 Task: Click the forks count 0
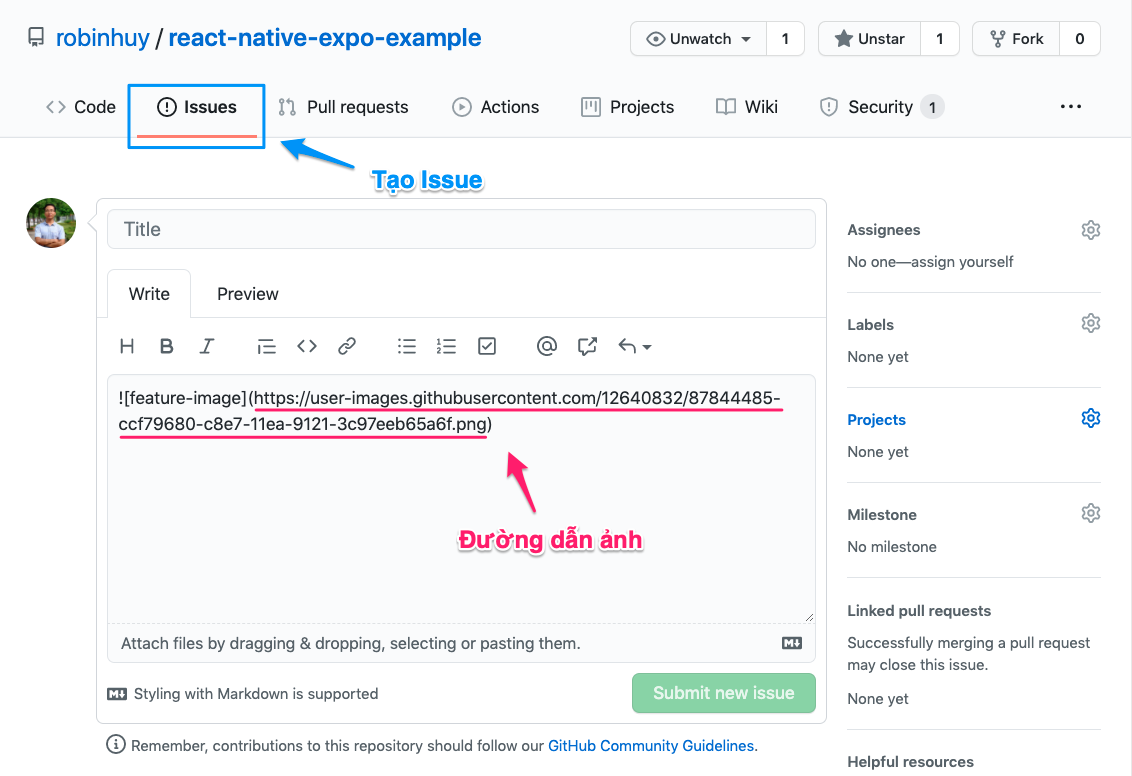click(1079, 39)
